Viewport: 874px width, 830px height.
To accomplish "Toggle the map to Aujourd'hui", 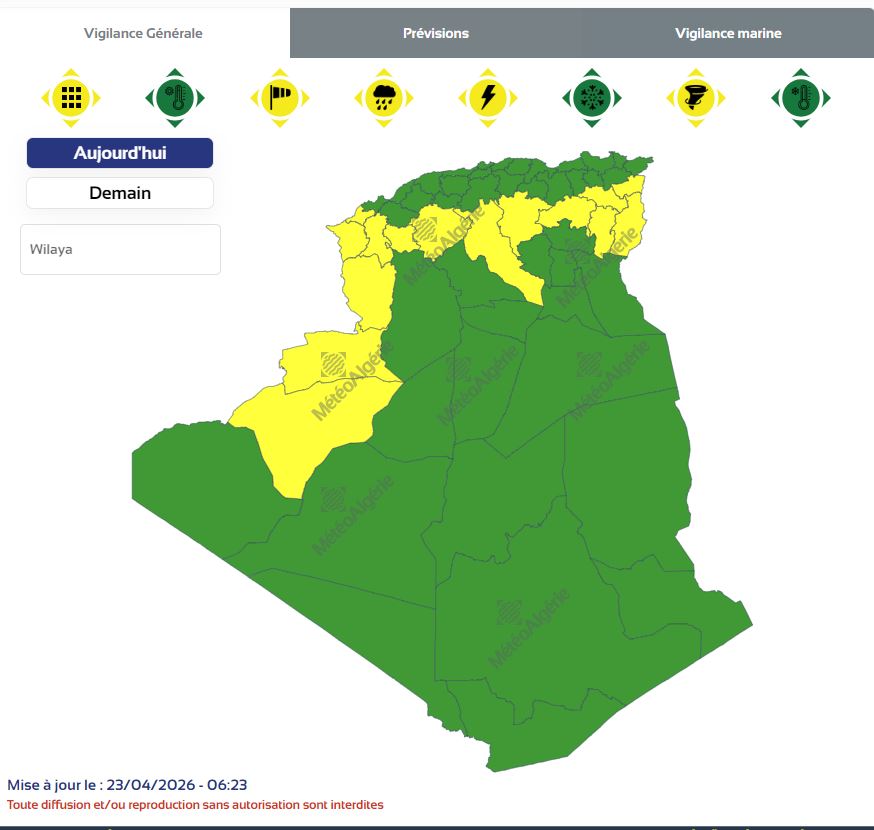I will click(120, 153).
